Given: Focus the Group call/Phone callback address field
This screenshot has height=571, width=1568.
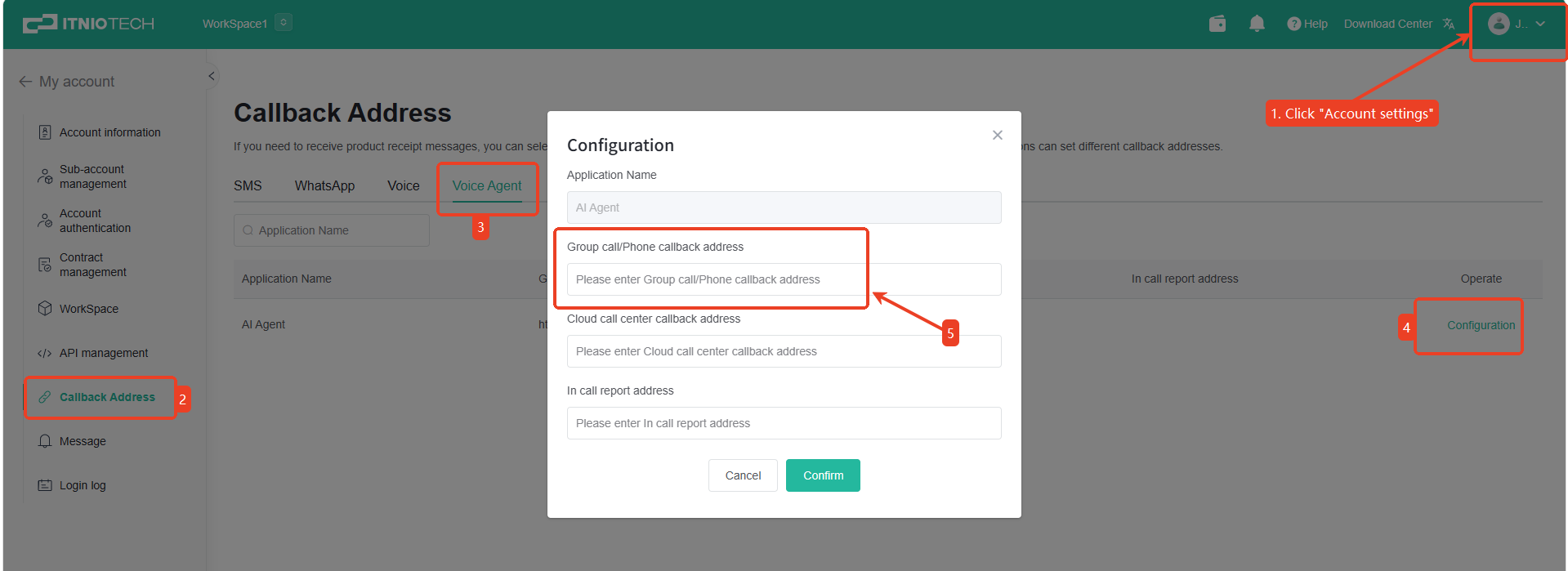Looking at the screenshot, I should (x=784, y=279).
